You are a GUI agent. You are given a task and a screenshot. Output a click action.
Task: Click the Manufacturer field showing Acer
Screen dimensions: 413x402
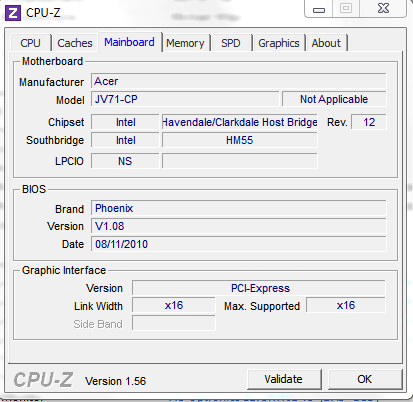(x=239, y=81)
